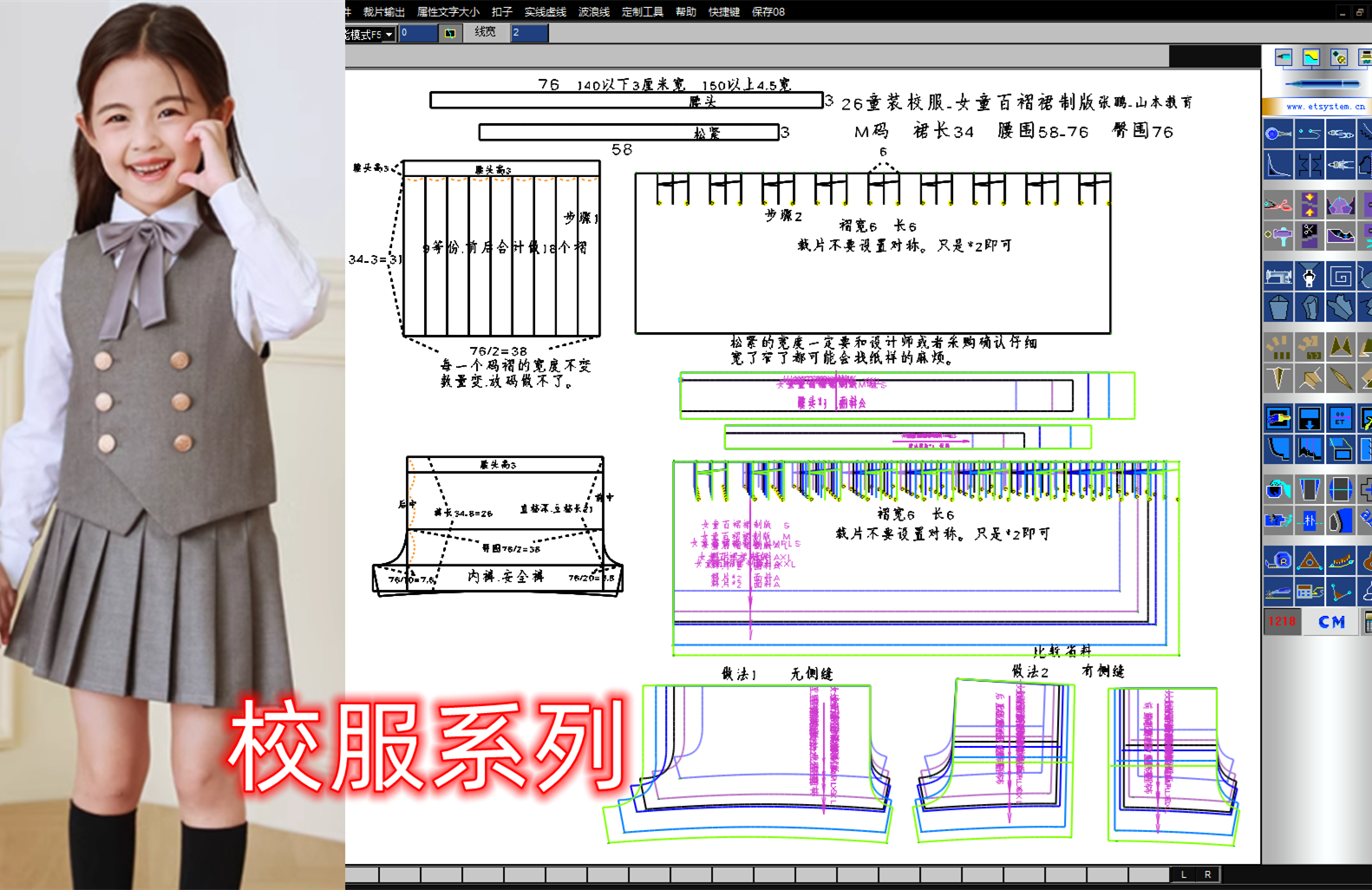Screen dimensions: 1372x890
Task: Select the paintbrush in frame icon
Action: pyautogui.click(x=1278, y=419)
